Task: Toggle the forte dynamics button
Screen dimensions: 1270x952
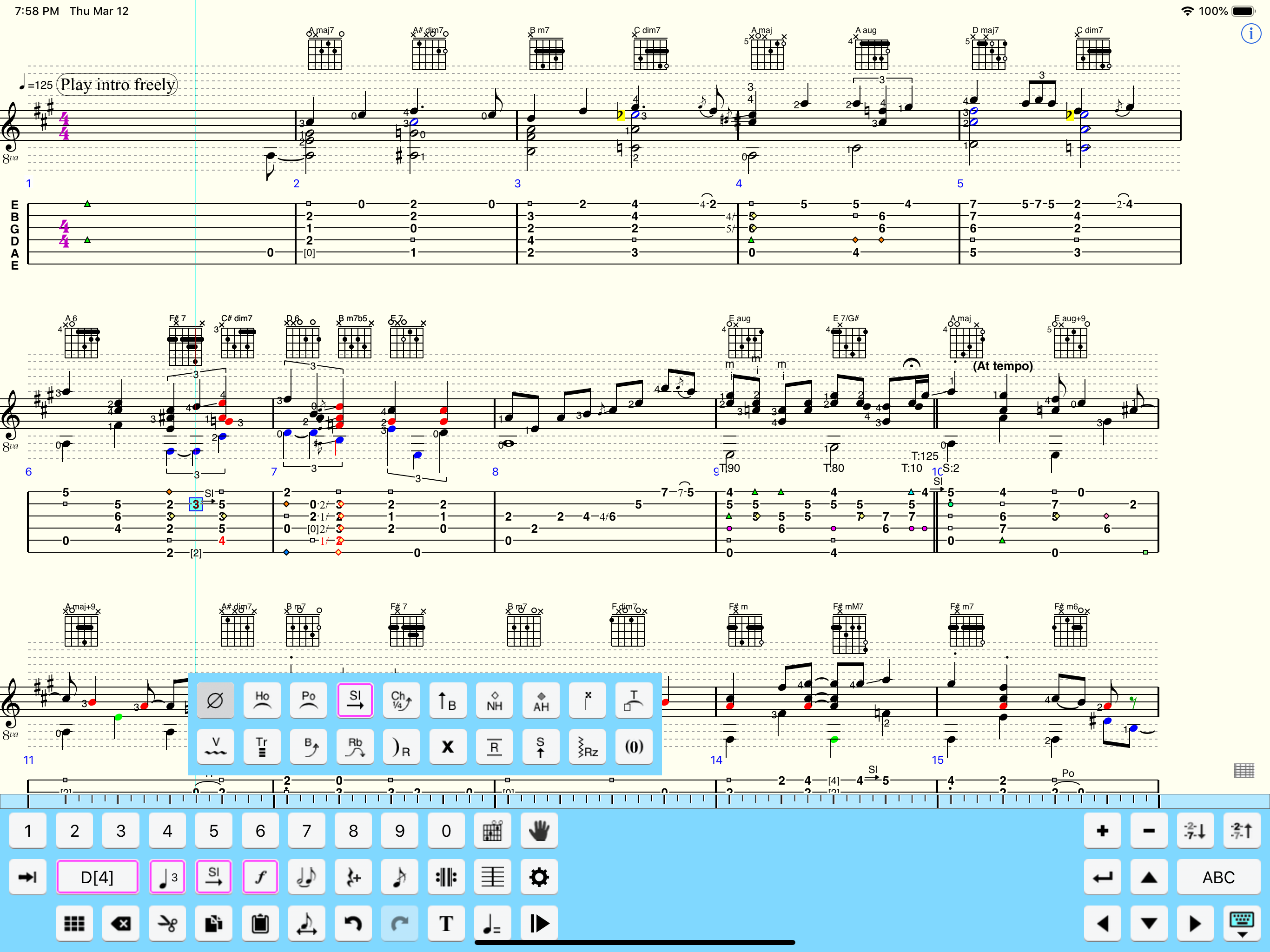Action: point(260,877)
